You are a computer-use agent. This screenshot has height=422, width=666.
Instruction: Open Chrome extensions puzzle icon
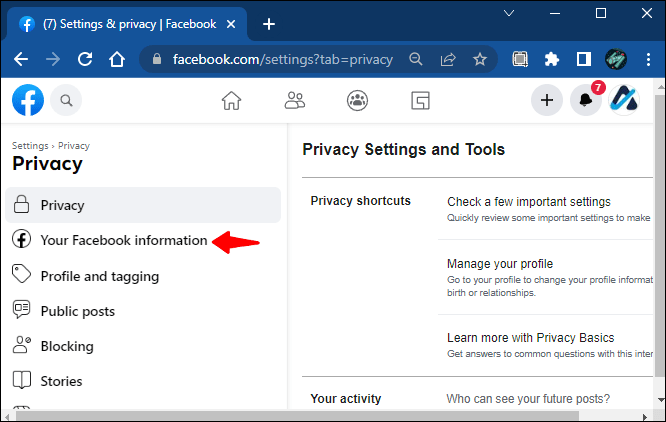[552, 59]
